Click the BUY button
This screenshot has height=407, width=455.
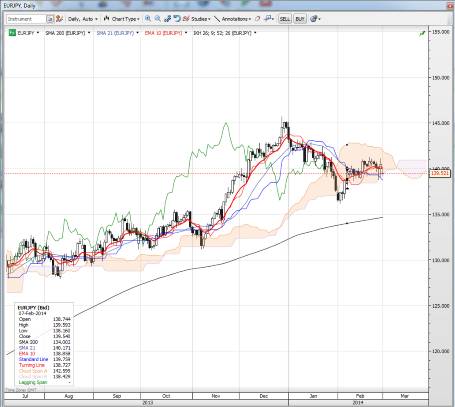[x=300, y=19]
